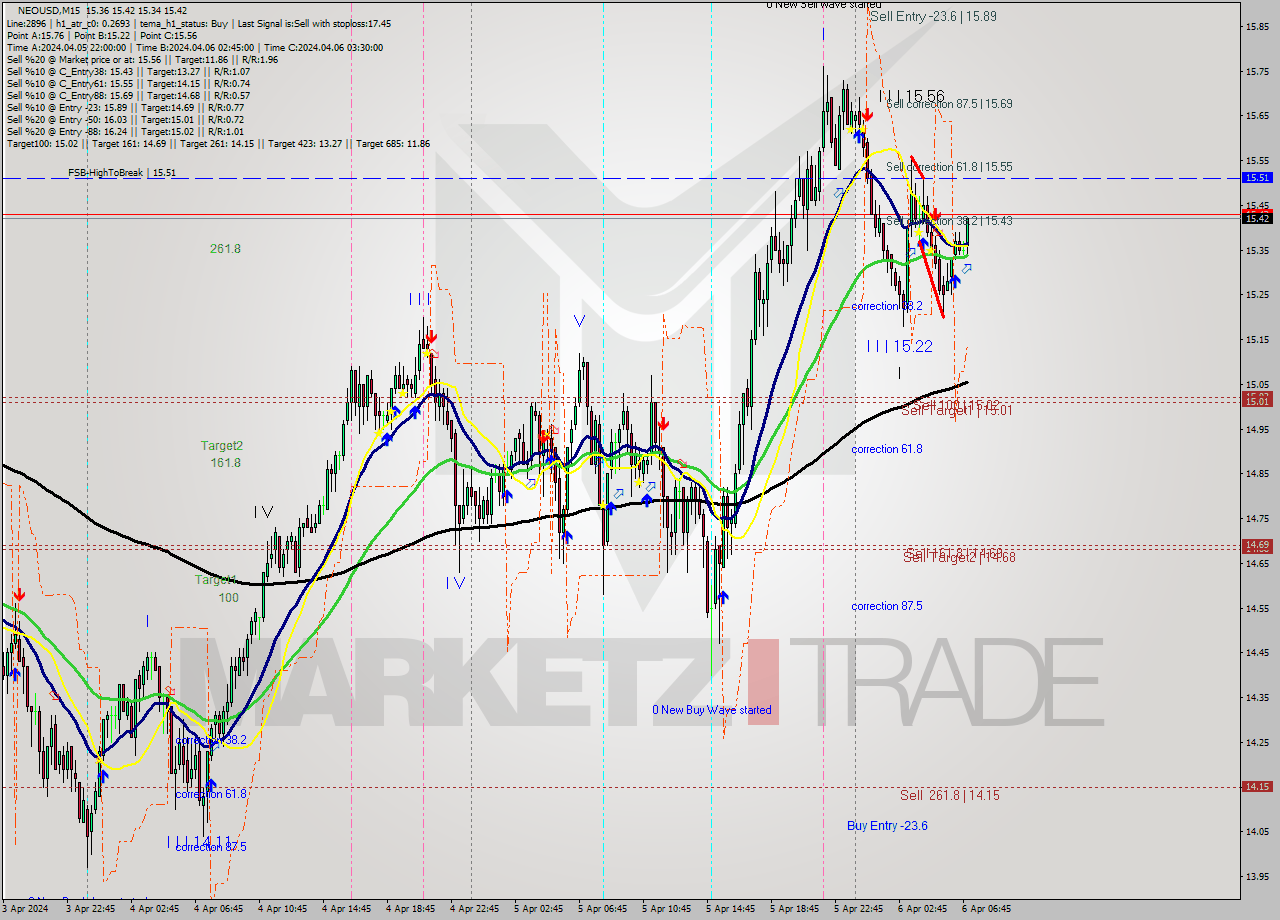Click the red 14.69 price tag on axis
This screenshot has height=920, width=1280.
click(1256, 545)
